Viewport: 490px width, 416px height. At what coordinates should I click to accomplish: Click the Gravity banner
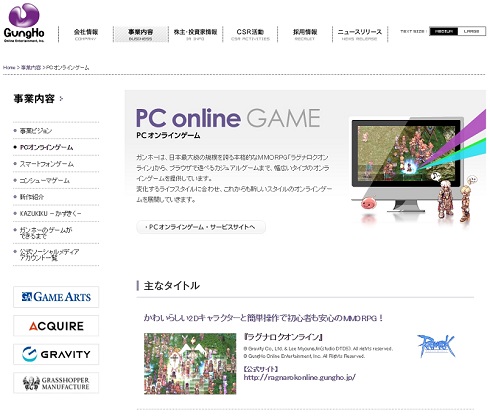(56, 354)
